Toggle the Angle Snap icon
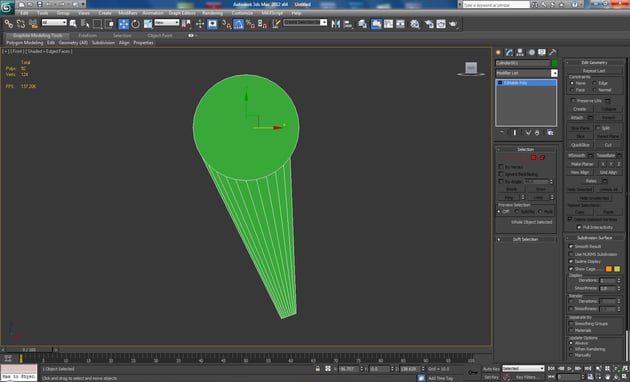 pyautogui.click(x=238, y=24)
